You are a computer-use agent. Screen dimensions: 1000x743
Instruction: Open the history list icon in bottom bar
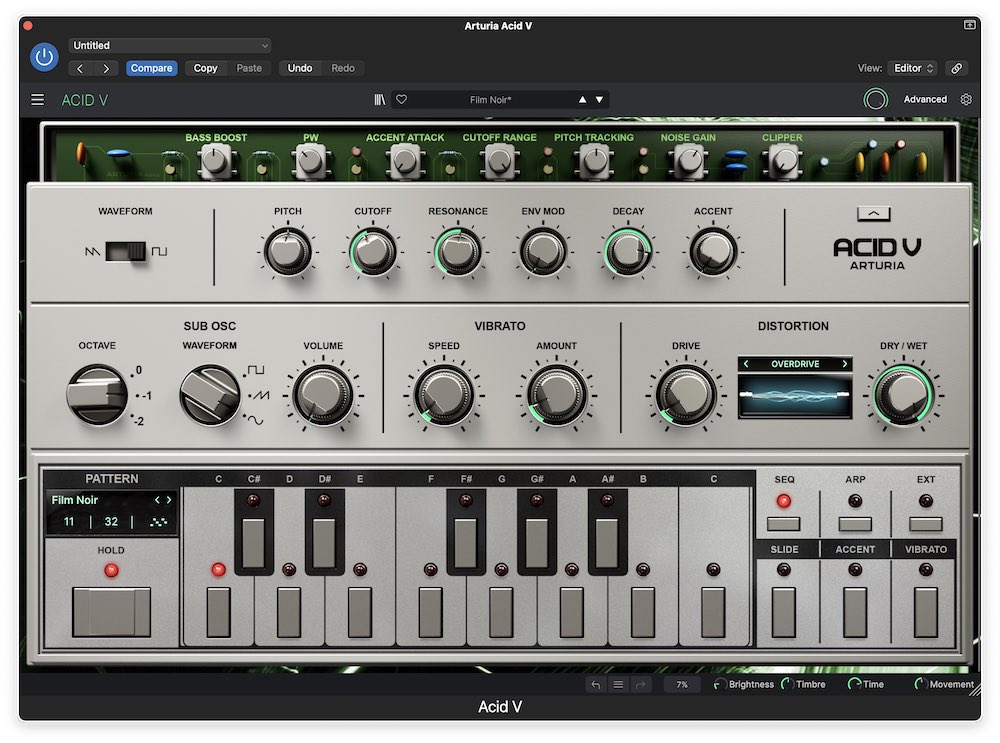pyautogui.click(x=618, y=684)
